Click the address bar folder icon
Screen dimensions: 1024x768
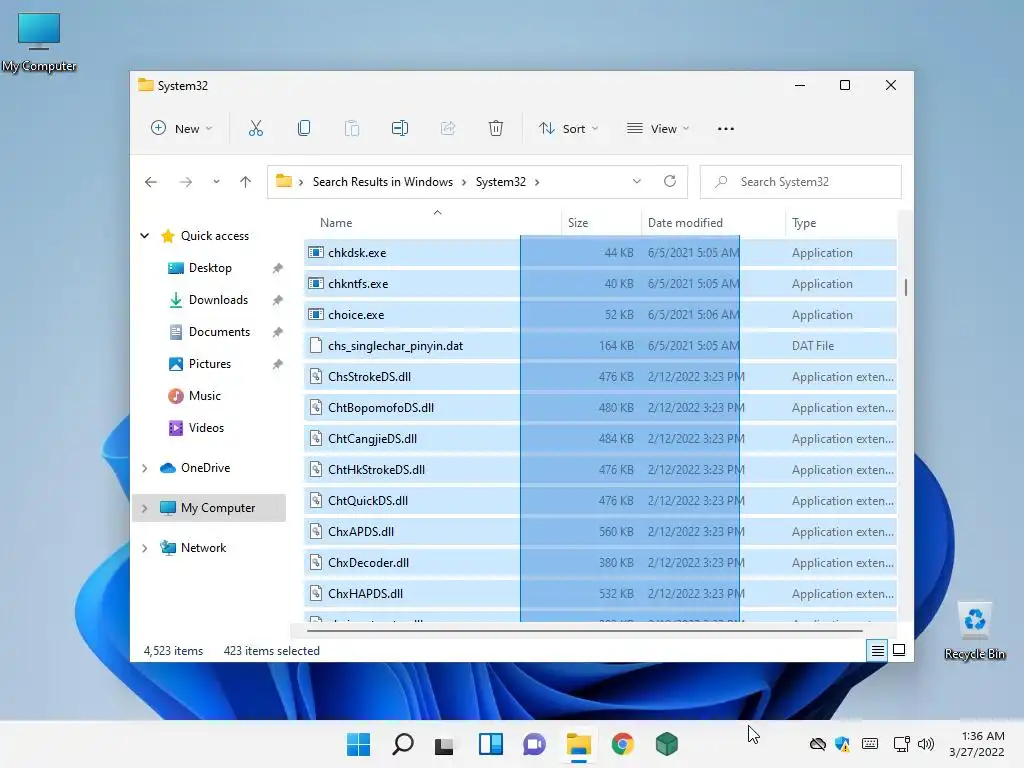283,182
